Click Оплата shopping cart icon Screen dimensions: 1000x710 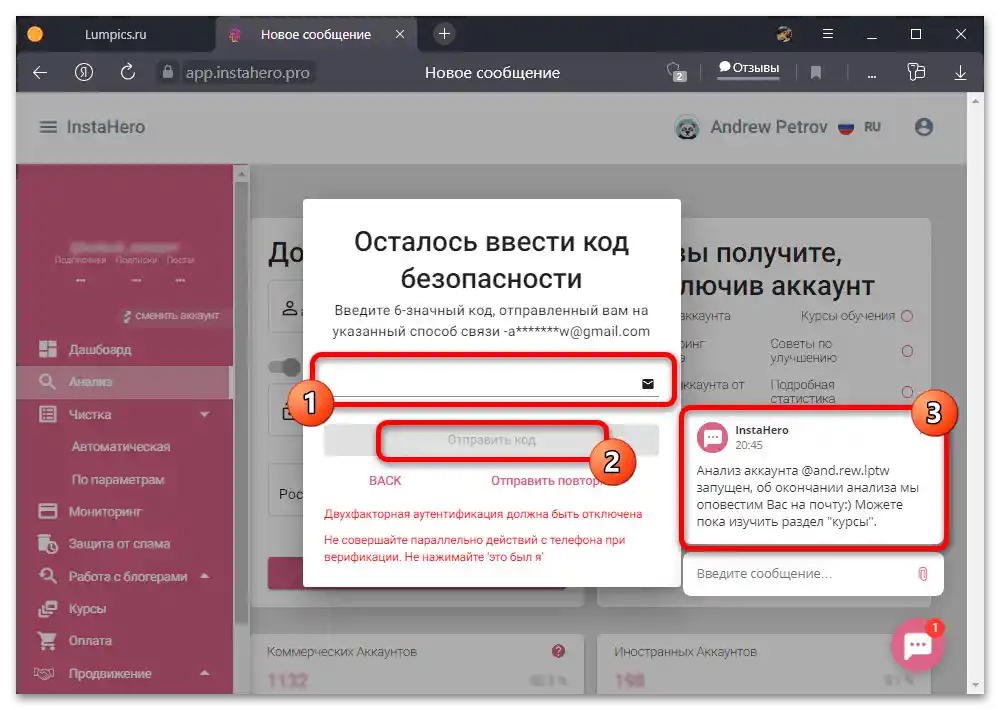[47, 640]
